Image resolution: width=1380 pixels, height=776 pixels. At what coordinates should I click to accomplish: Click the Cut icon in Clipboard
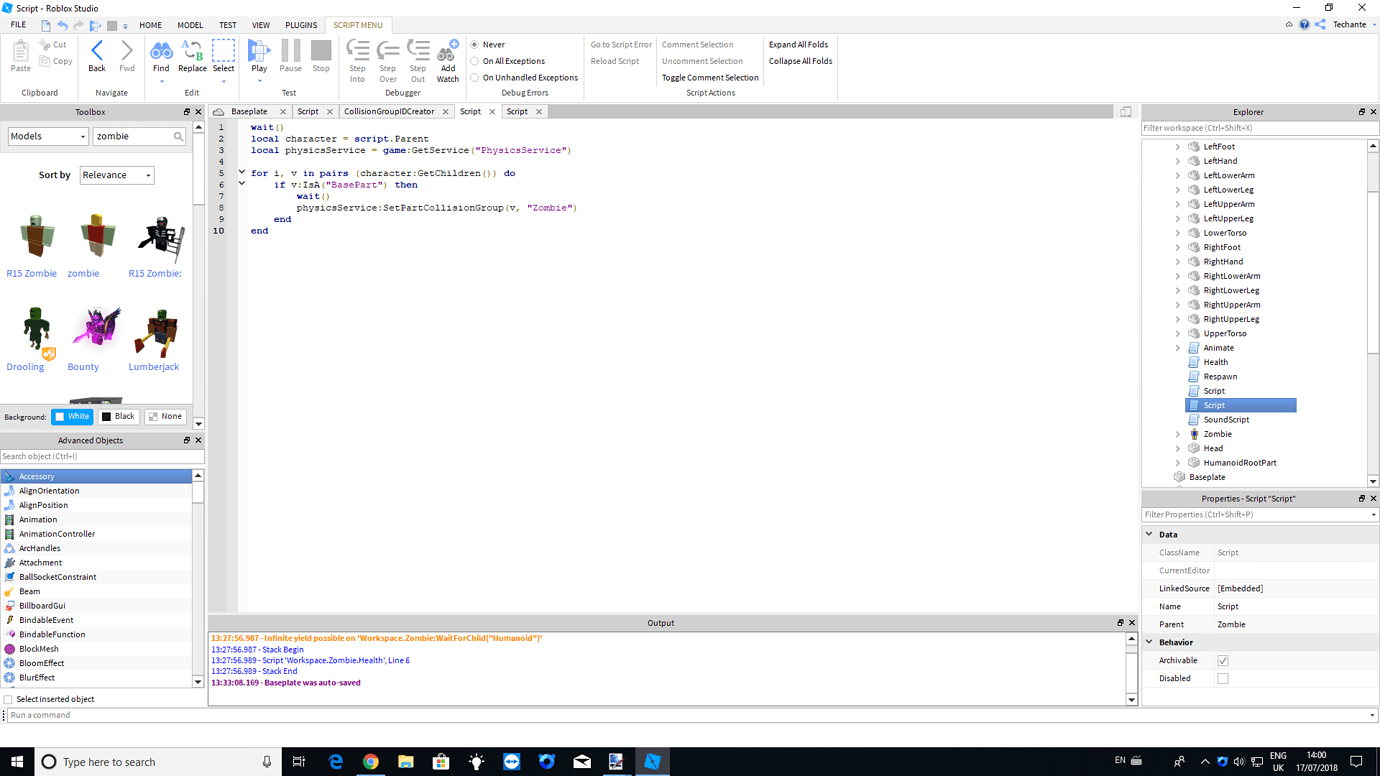point(45,45)
